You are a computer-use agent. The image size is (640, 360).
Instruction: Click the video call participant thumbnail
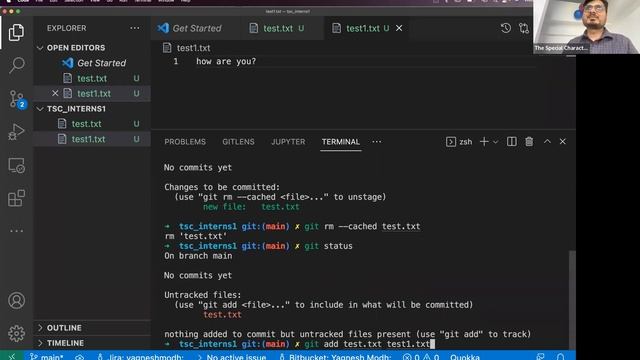point(586,27)
